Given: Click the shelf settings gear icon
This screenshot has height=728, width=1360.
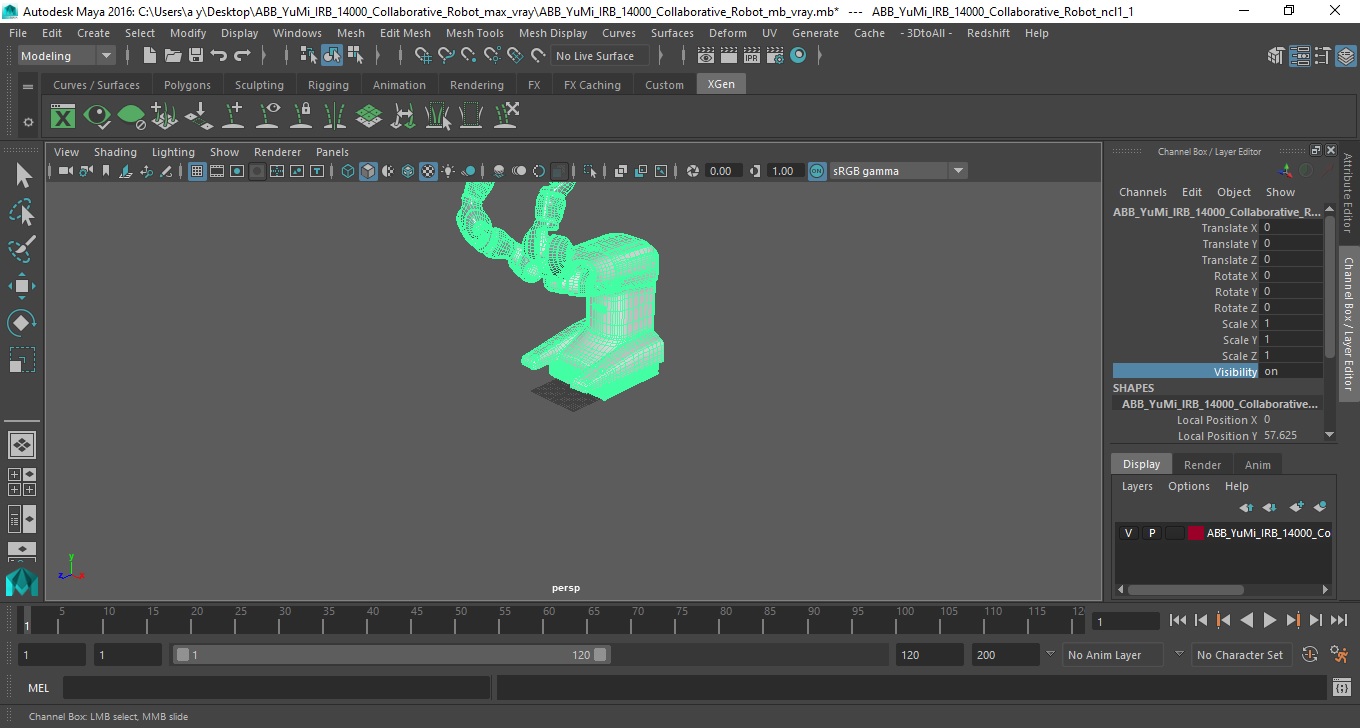Looking at the screenshot, I should (x=28, y=122).
